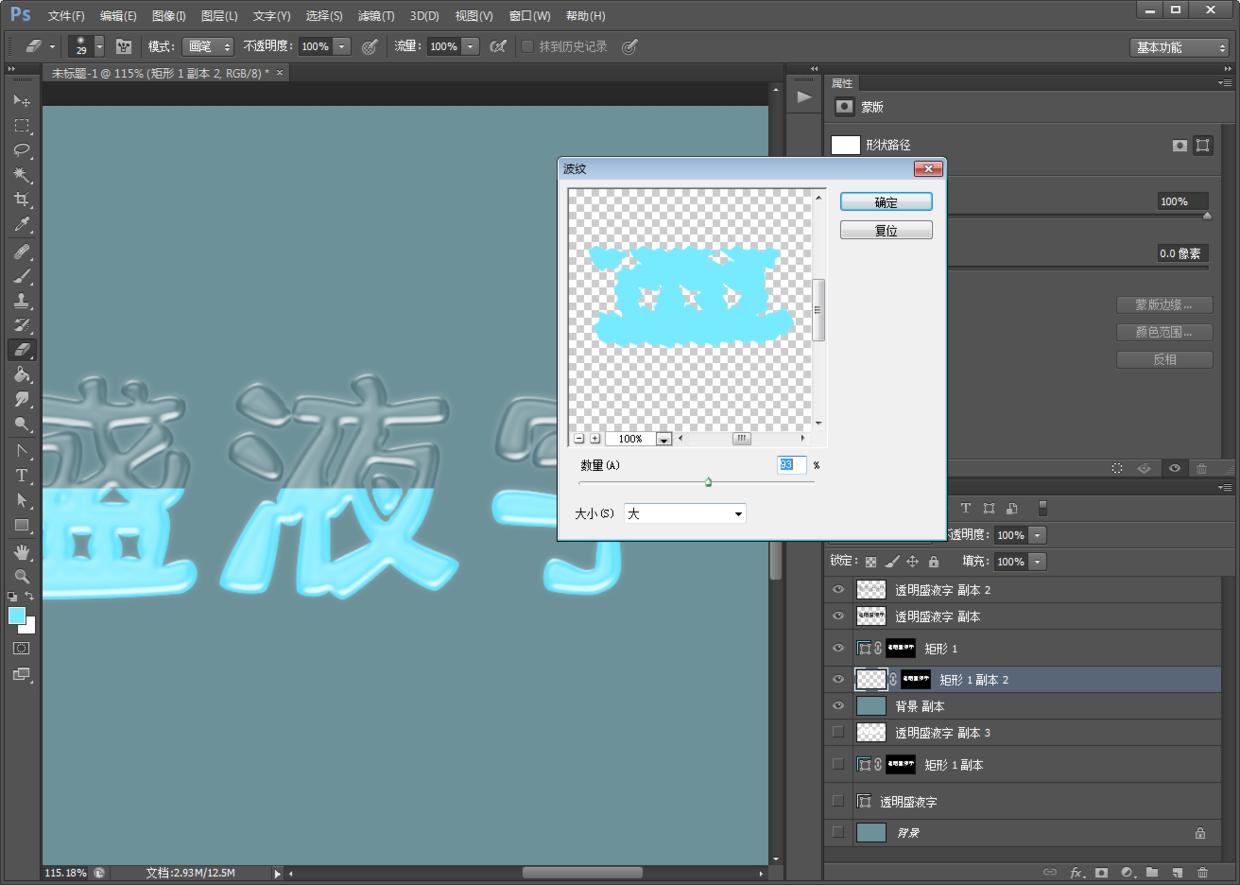The width and height of the screenshot is (1240, 885).
Task: Open the 大小 size dropdown
Action: pyautogui.click(x=685, y=513)
